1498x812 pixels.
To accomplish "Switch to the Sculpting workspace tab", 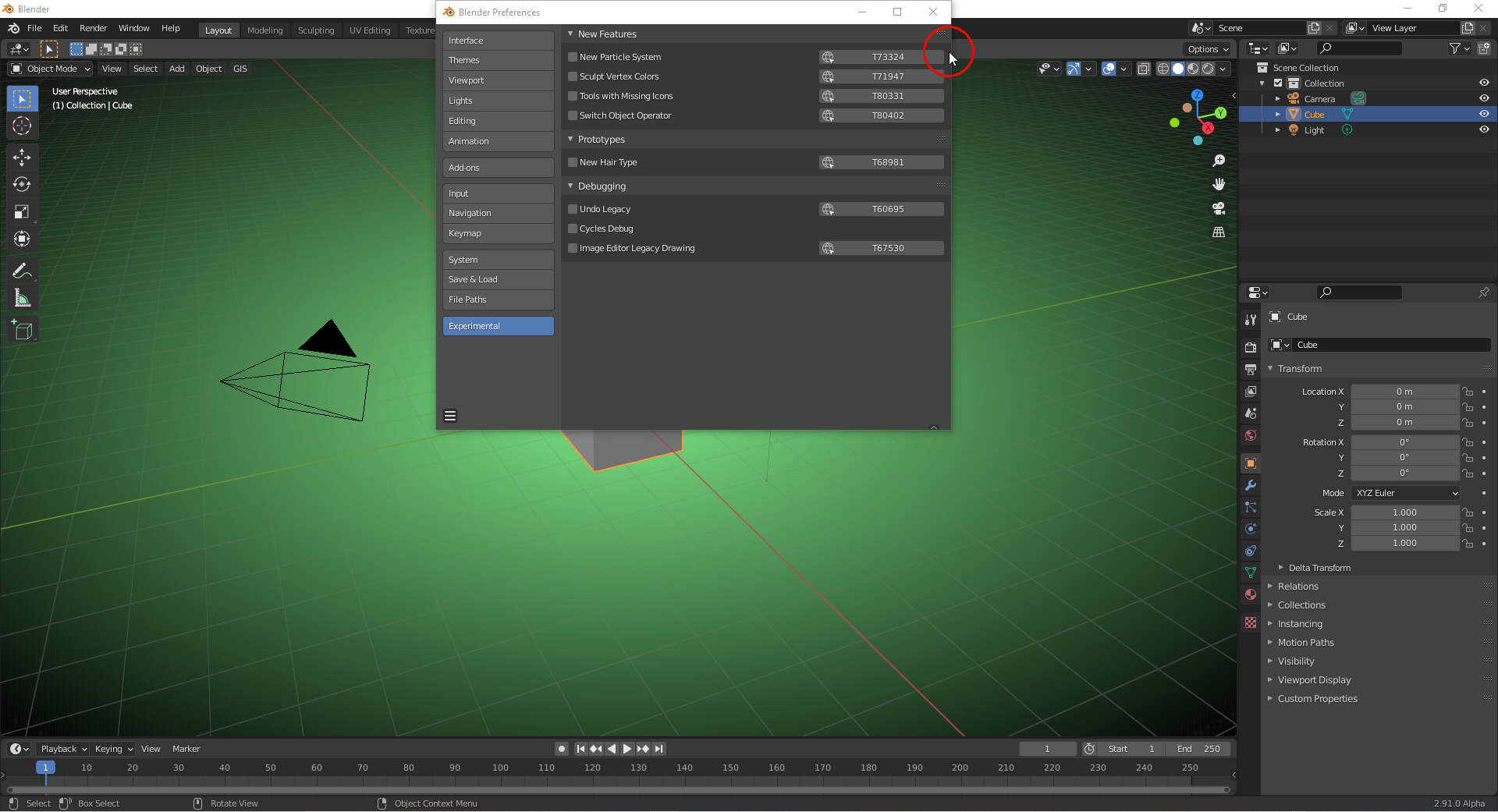I will click(x=316, y=30).
